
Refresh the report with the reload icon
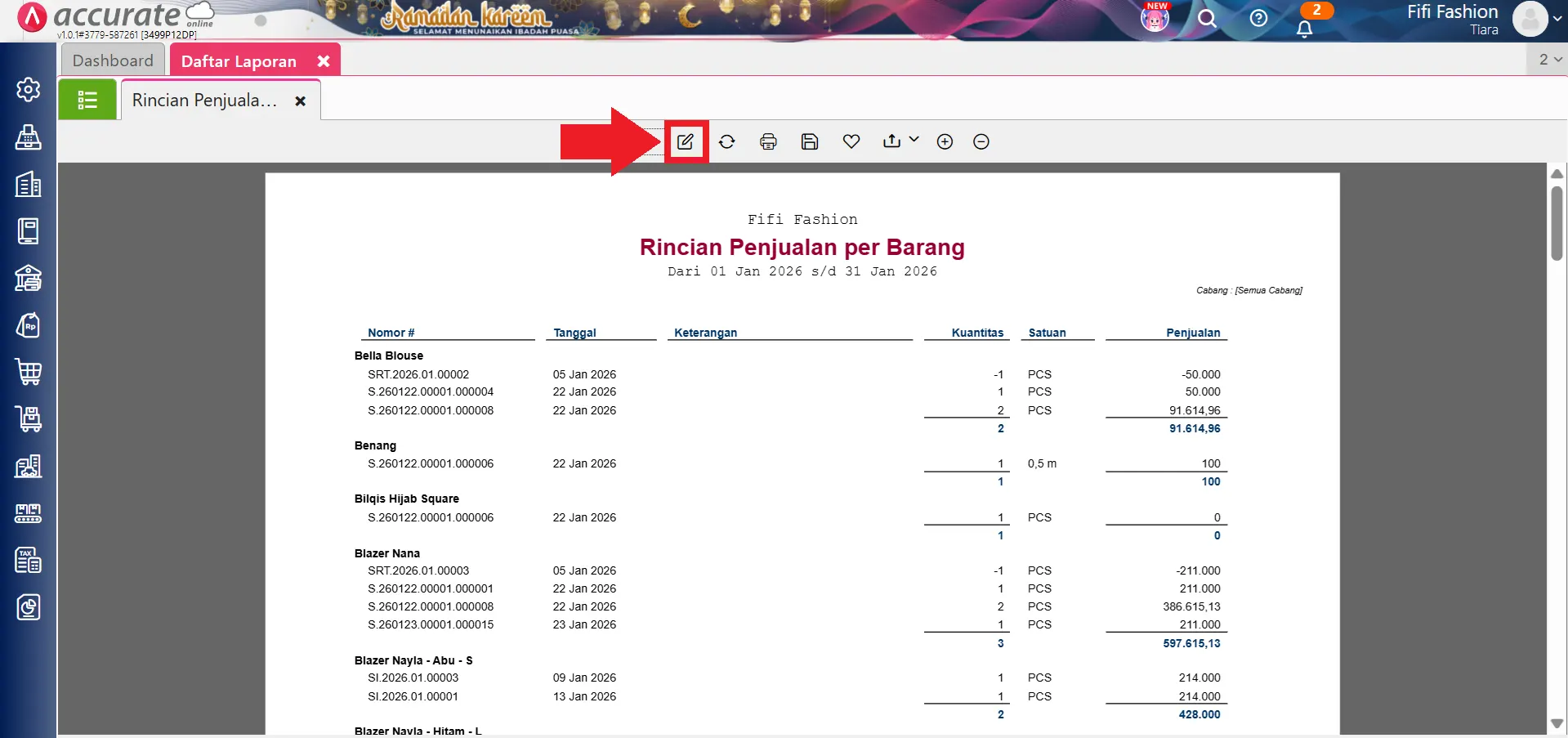pos(726,141)
